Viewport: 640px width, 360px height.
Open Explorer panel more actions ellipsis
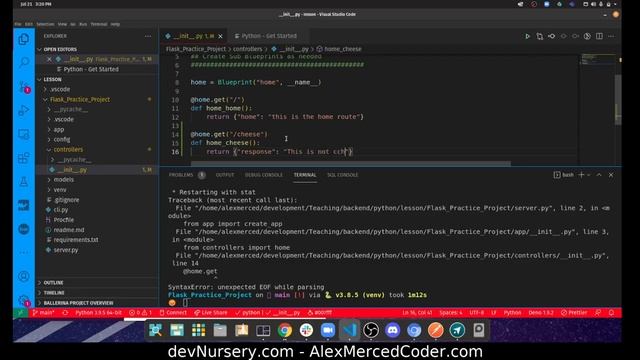coord(148,36)
